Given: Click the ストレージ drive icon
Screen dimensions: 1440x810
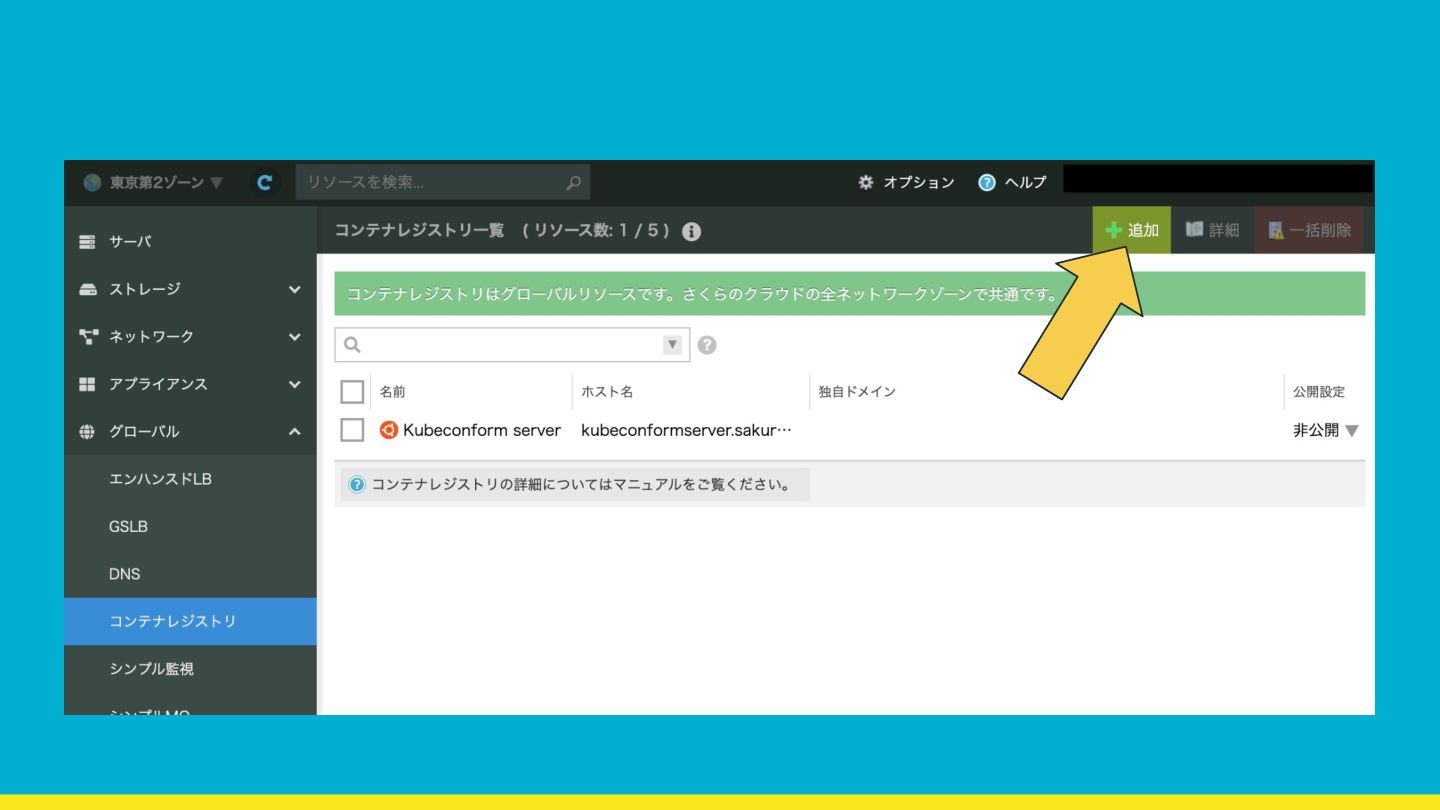Looking at the screenshot, I should click(87, 289).
